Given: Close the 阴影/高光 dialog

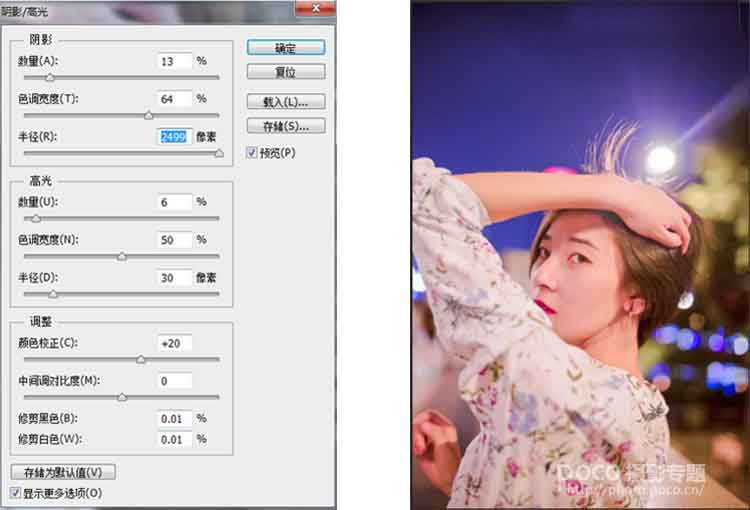Looking at the screenshot, I should coord(316,8).
